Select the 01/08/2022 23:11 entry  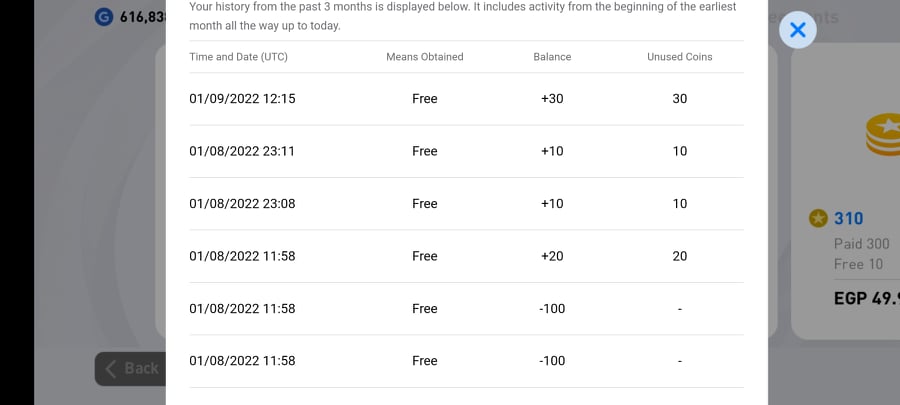coord(466,151)
